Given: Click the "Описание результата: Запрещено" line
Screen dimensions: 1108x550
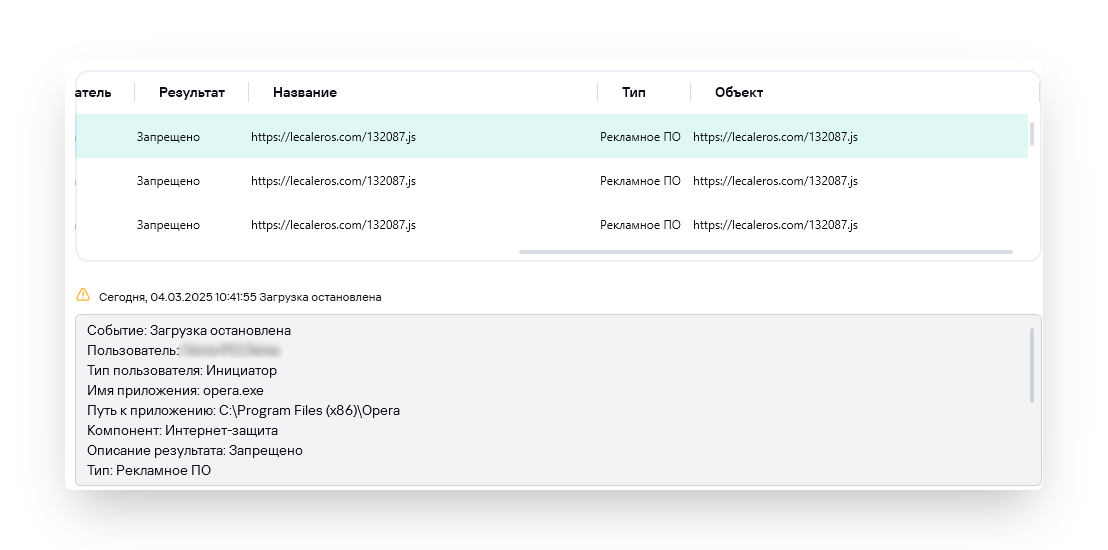Looking at the screenshot, I should (194, 450).
